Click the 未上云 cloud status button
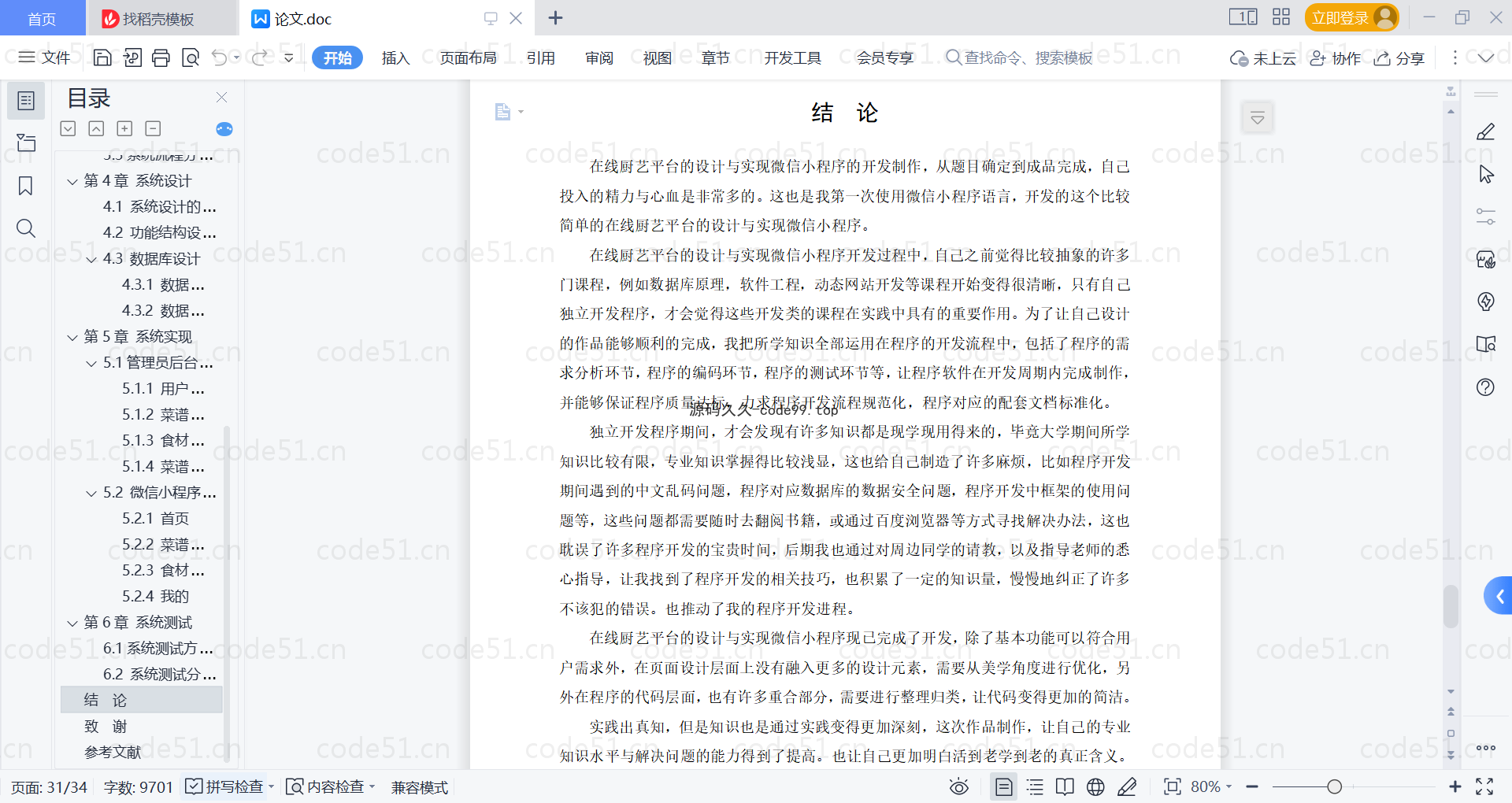1512x803 pixels. (1262, 58)
